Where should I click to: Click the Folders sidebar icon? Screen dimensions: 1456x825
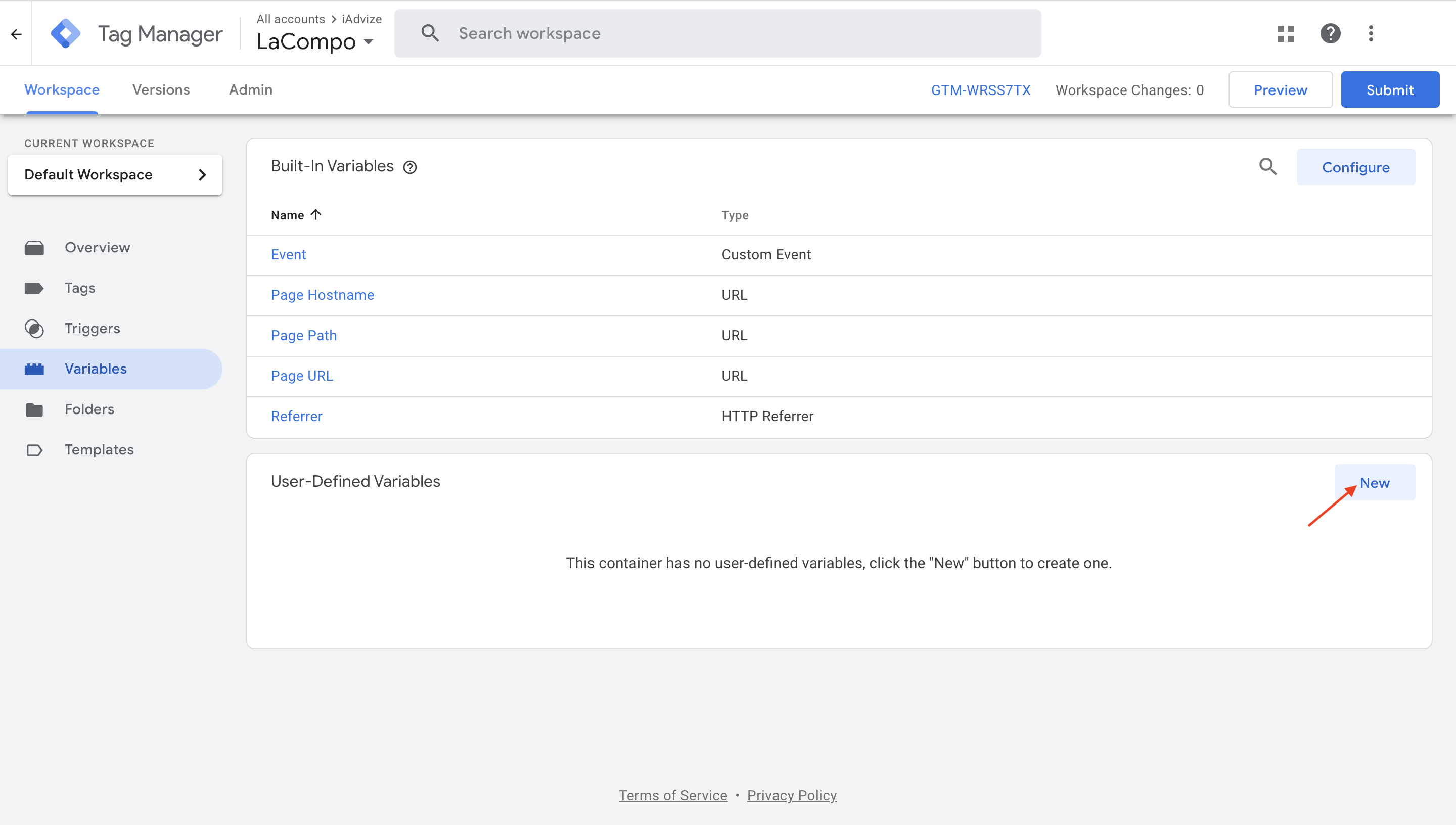point(34,409)
